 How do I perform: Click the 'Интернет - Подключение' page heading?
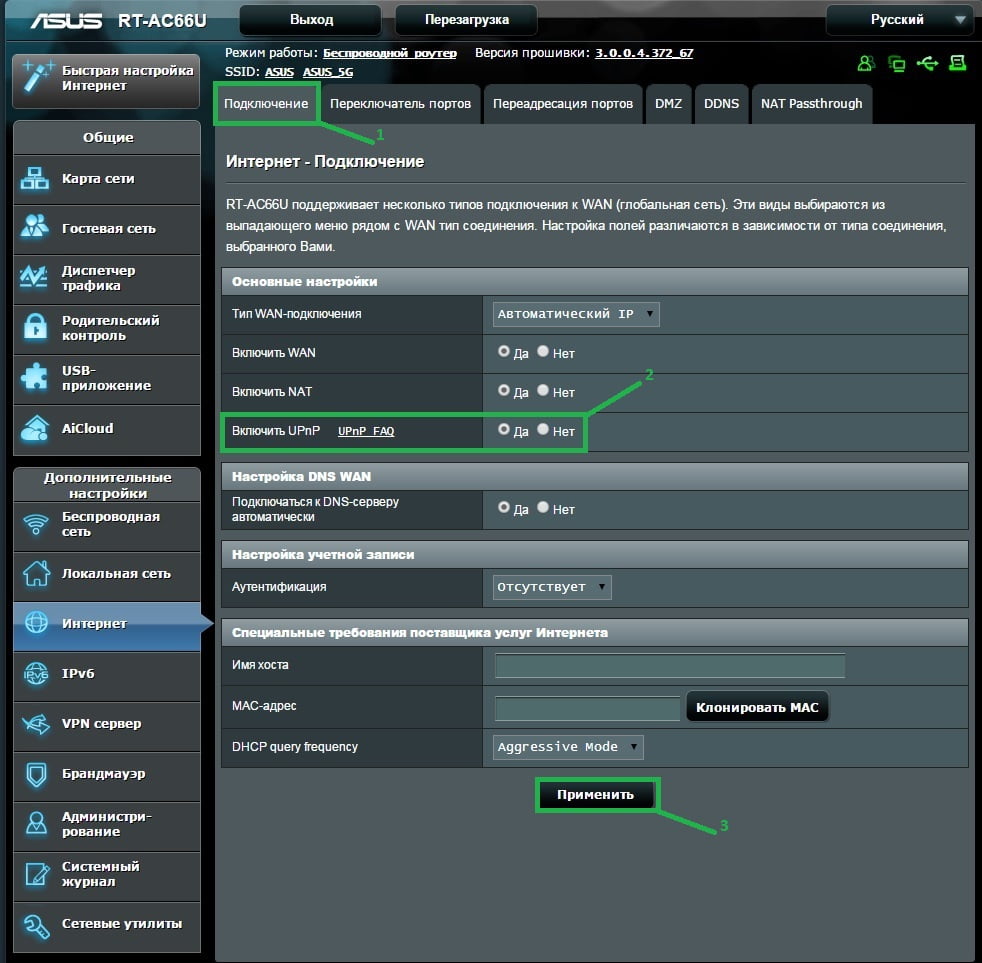(x=325, y=162)
